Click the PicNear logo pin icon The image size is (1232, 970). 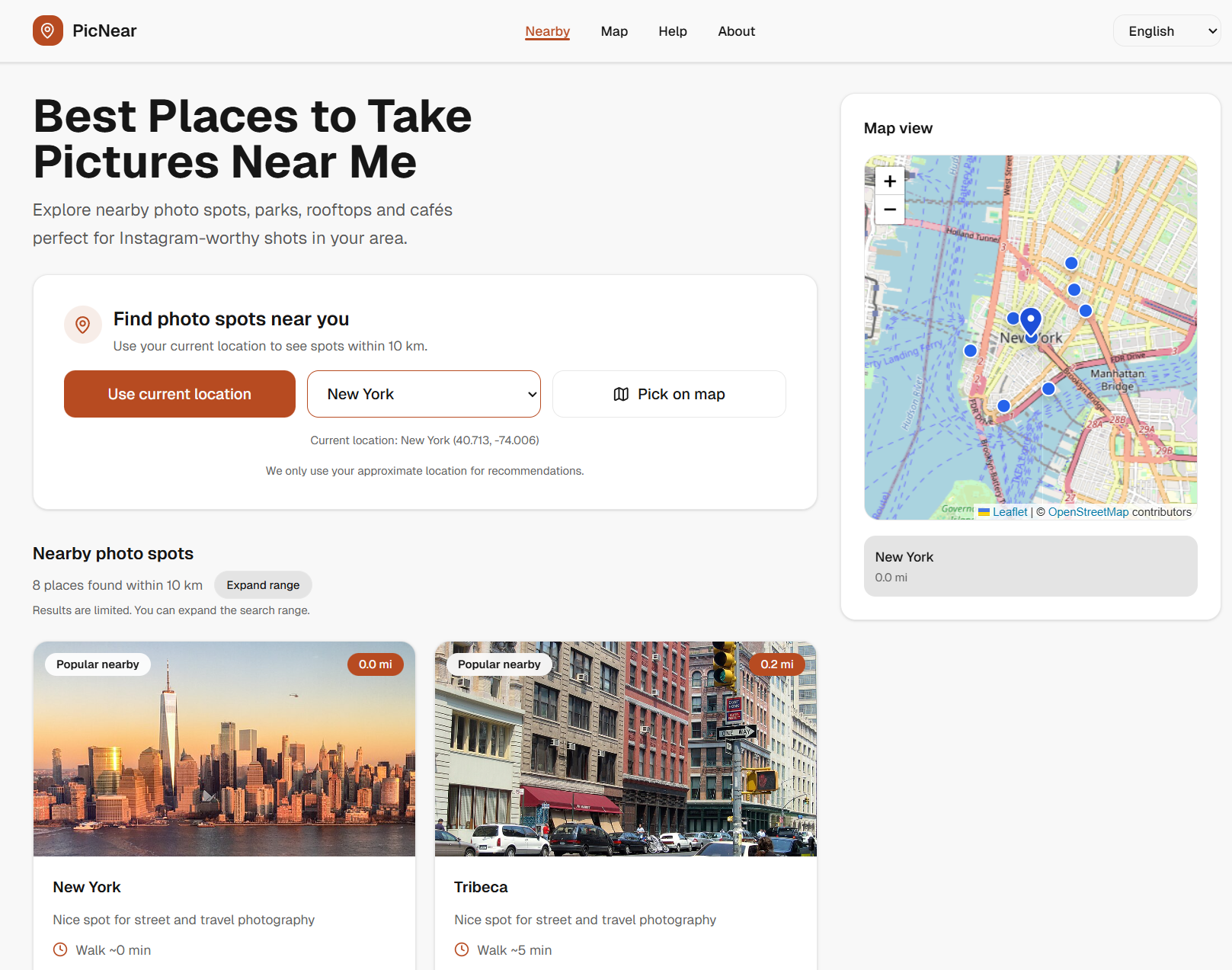click(48, 30)
